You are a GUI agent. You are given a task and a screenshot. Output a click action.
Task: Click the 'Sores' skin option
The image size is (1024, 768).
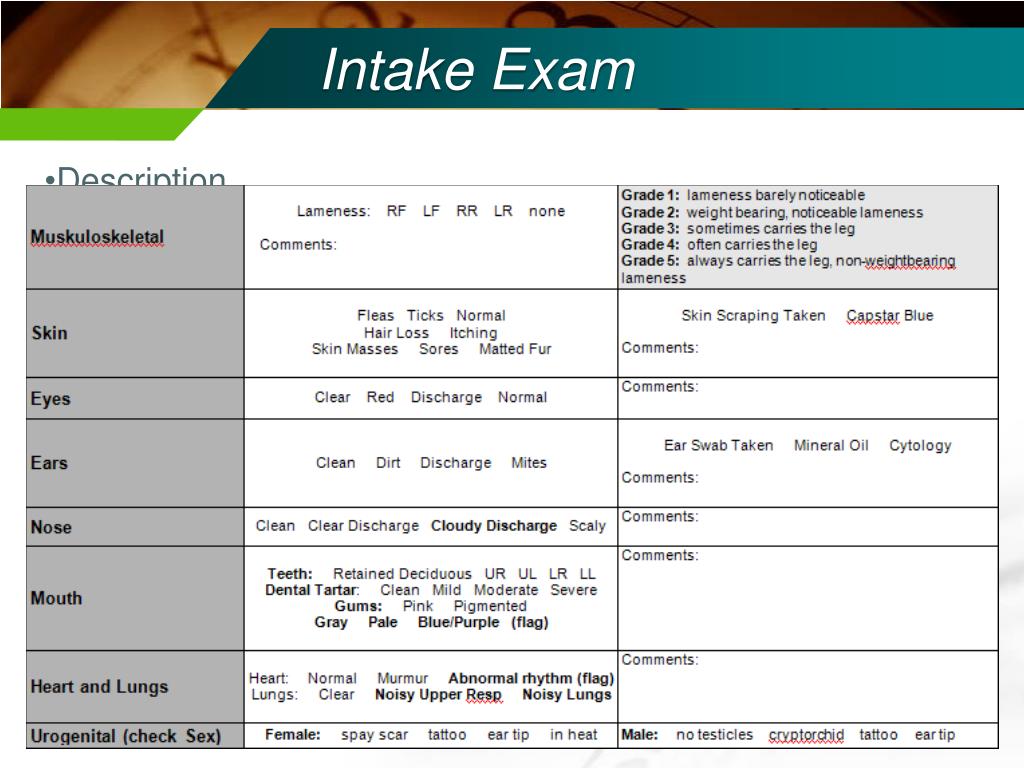coord(439,349)
